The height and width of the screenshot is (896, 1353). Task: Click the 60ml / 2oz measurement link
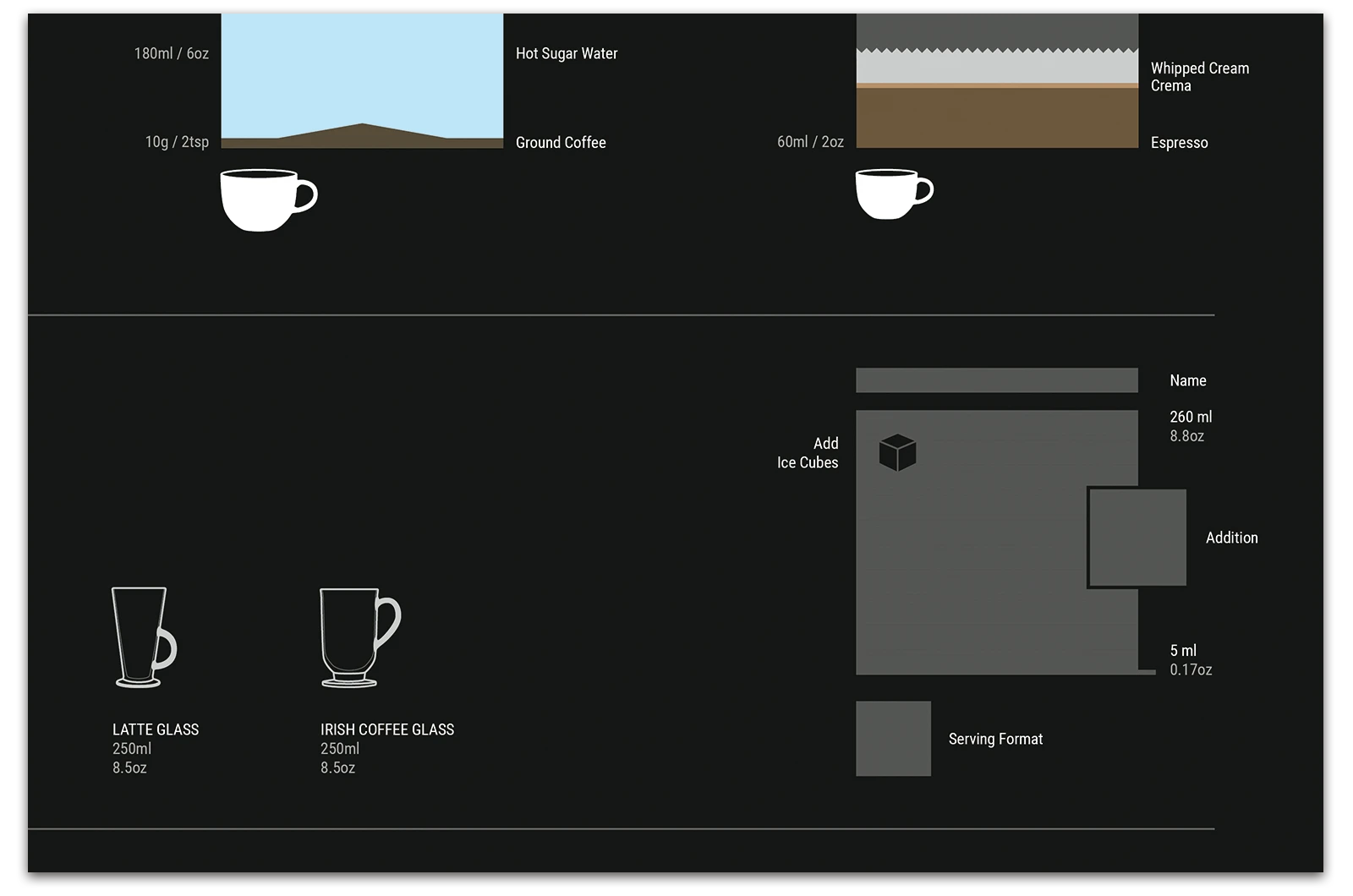[x=811, y=141]
